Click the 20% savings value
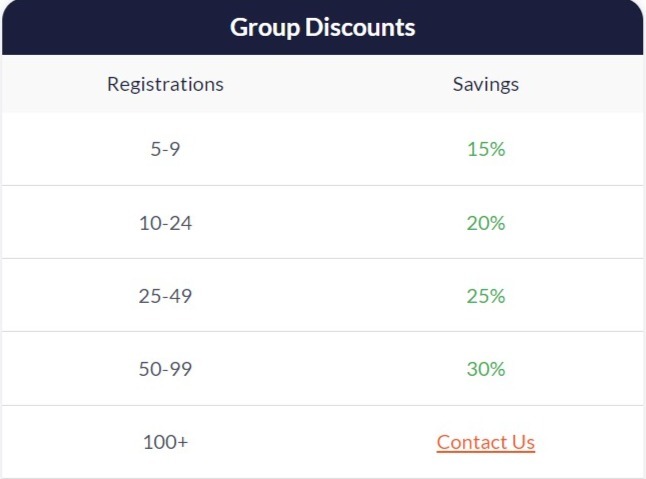 pos(486,223)
